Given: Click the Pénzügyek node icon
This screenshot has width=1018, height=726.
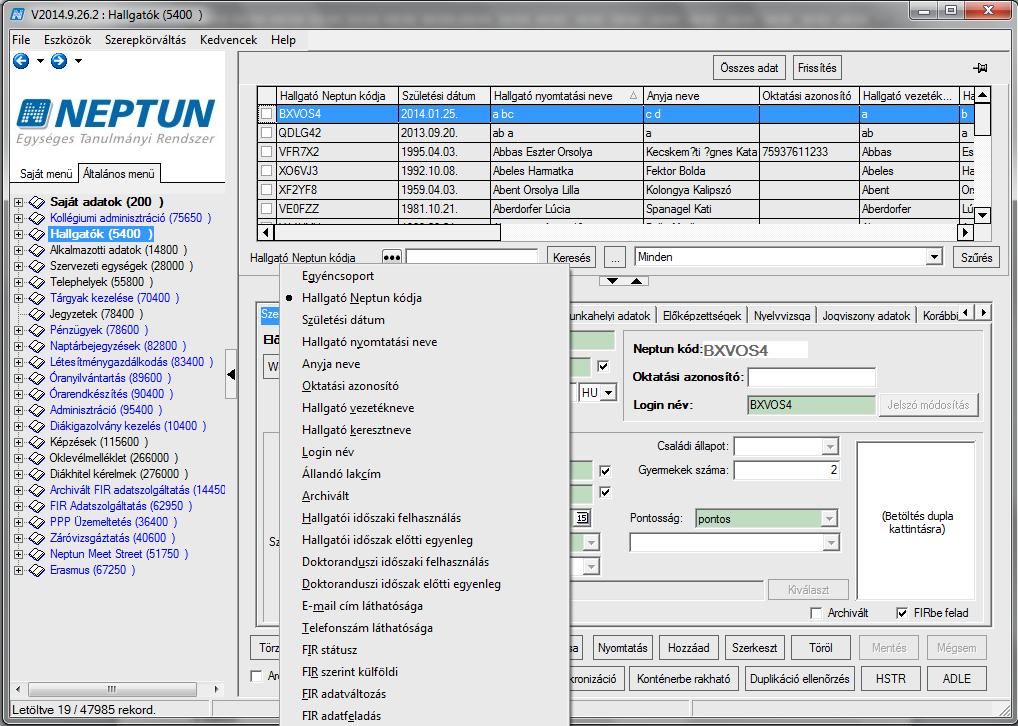Looking at the screenshot, I should 37,330.
